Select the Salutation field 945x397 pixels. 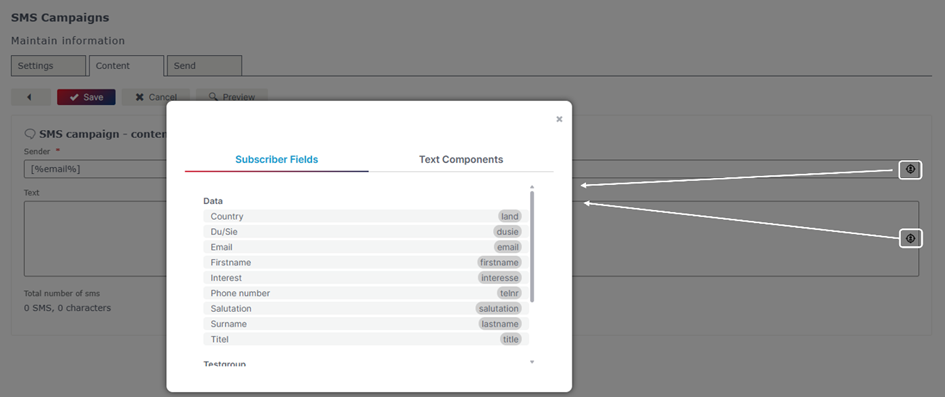(366, 308)
